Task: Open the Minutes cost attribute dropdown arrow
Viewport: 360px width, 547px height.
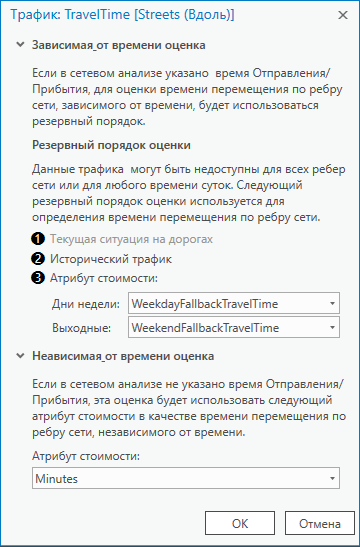Action: tap(332, 478)
